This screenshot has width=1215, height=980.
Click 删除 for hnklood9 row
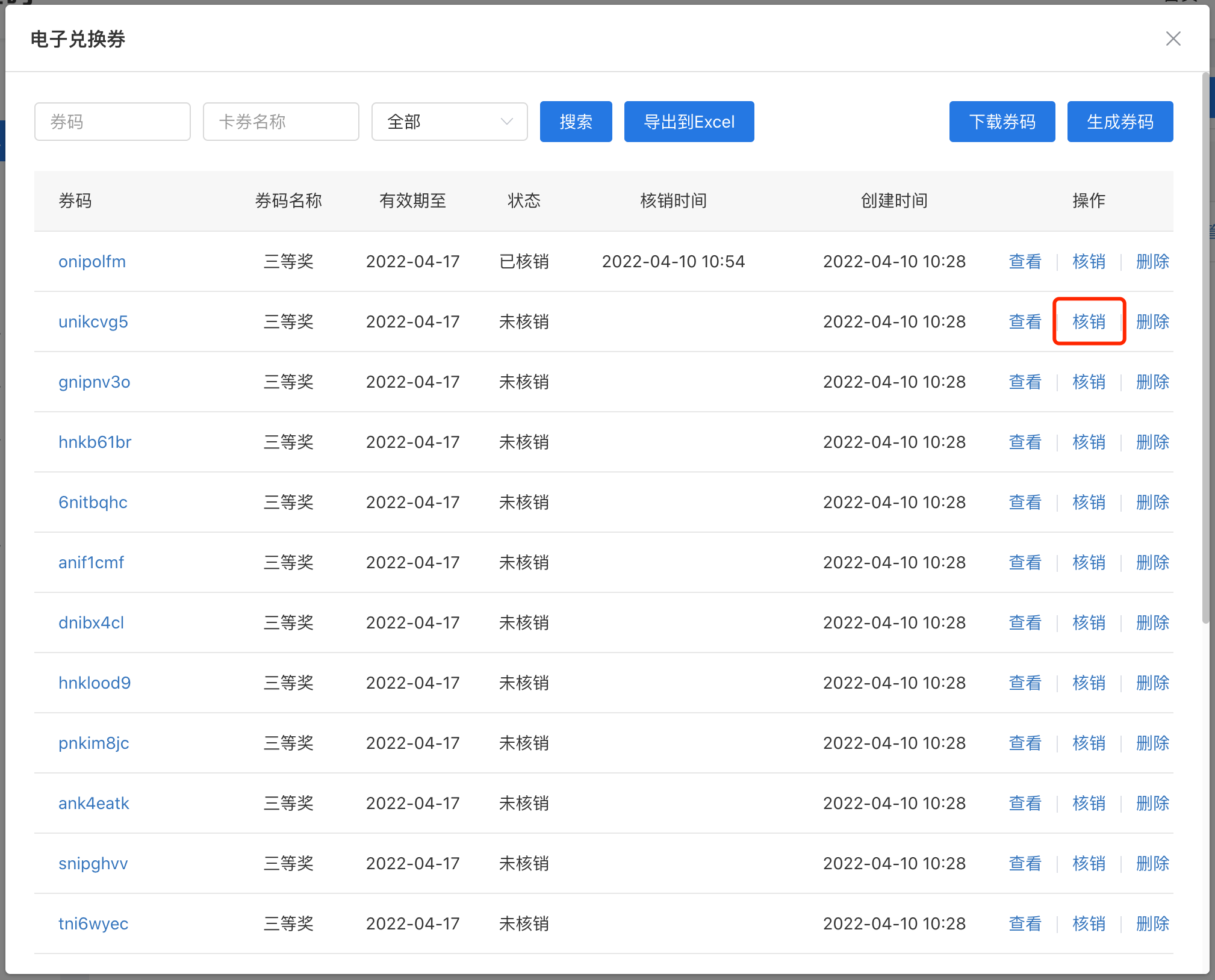point(1153,683)
